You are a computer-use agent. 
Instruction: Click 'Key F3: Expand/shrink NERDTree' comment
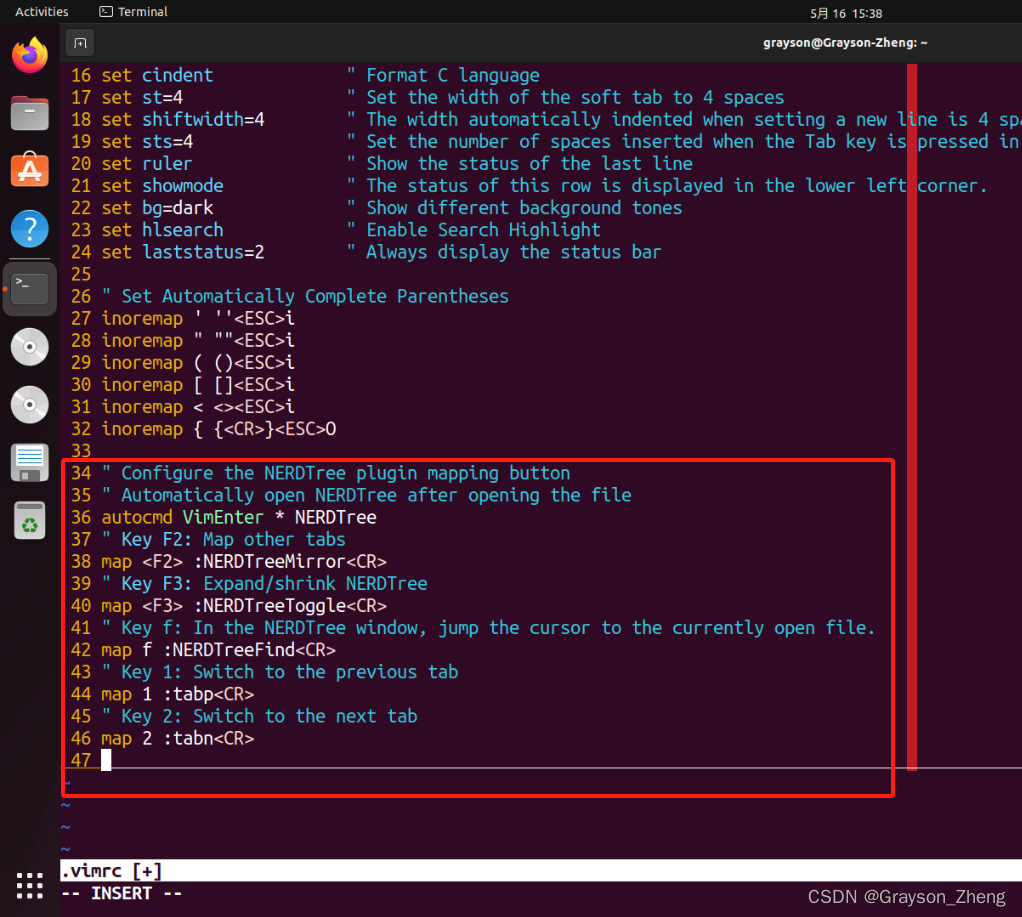click(x=274, y=585)
